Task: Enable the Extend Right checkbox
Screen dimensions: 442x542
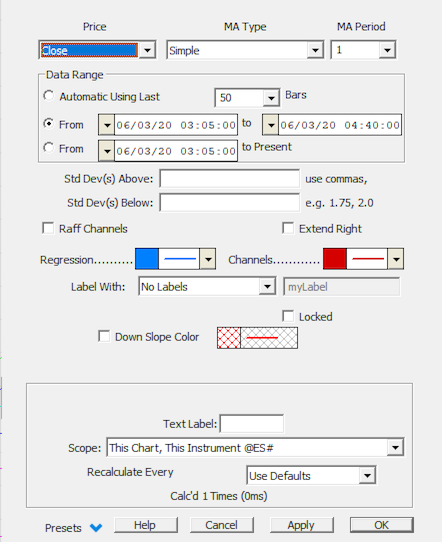Action: (288, 228)
